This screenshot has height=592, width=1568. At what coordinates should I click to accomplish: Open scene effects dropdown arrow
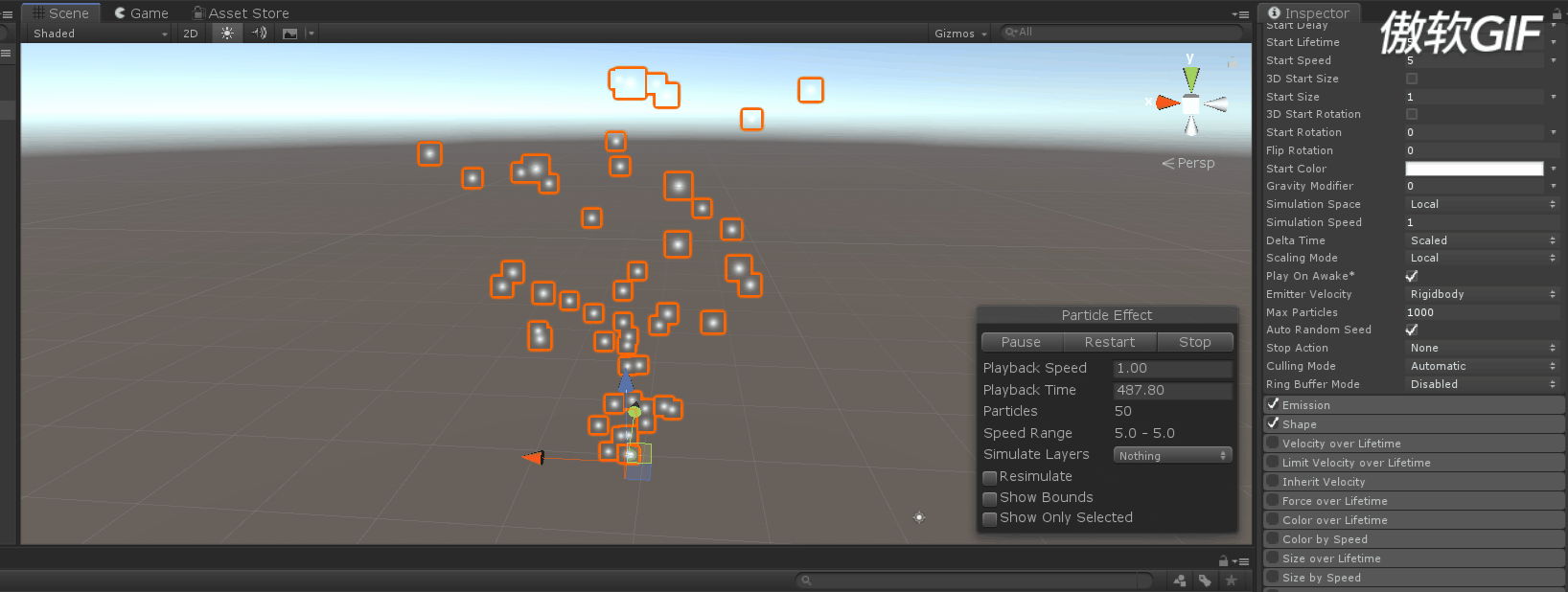click(311, 33)
